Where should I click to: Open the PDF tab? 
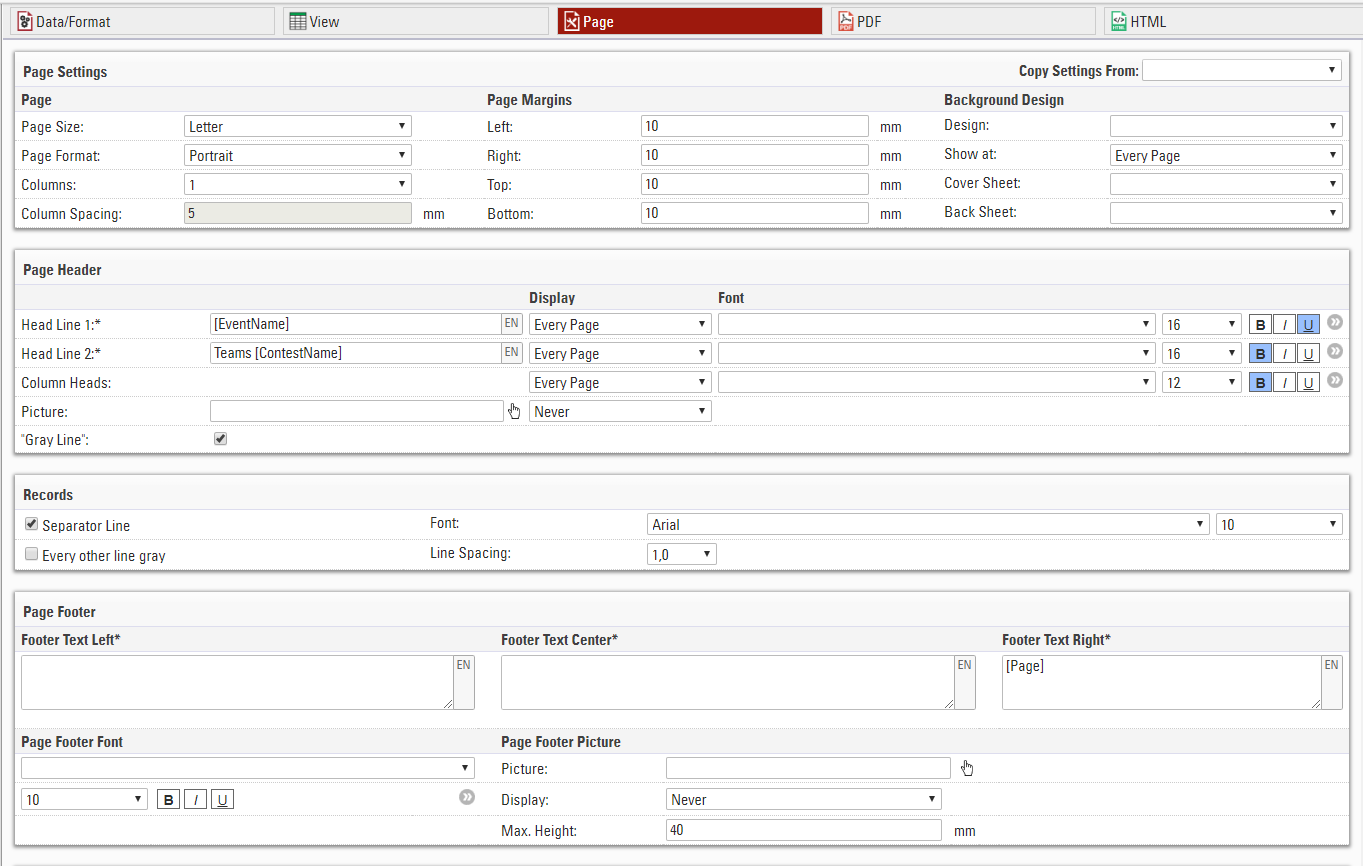pyautogui.click(x=963, y=21)
